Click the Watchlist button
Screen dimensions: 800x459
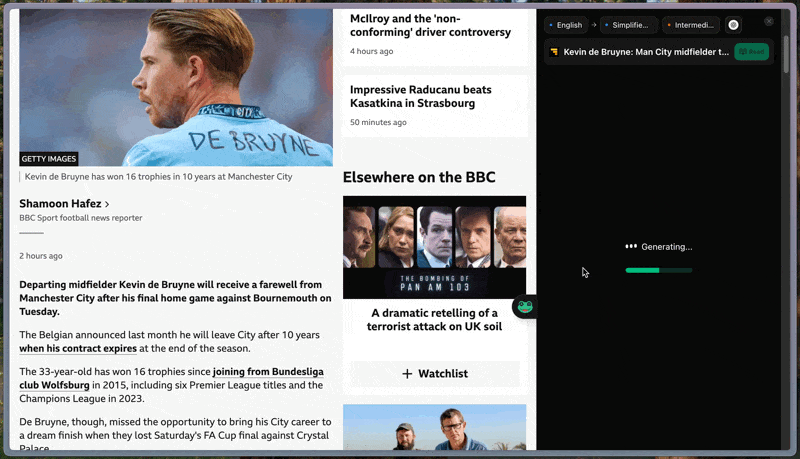tap(435, 373)
